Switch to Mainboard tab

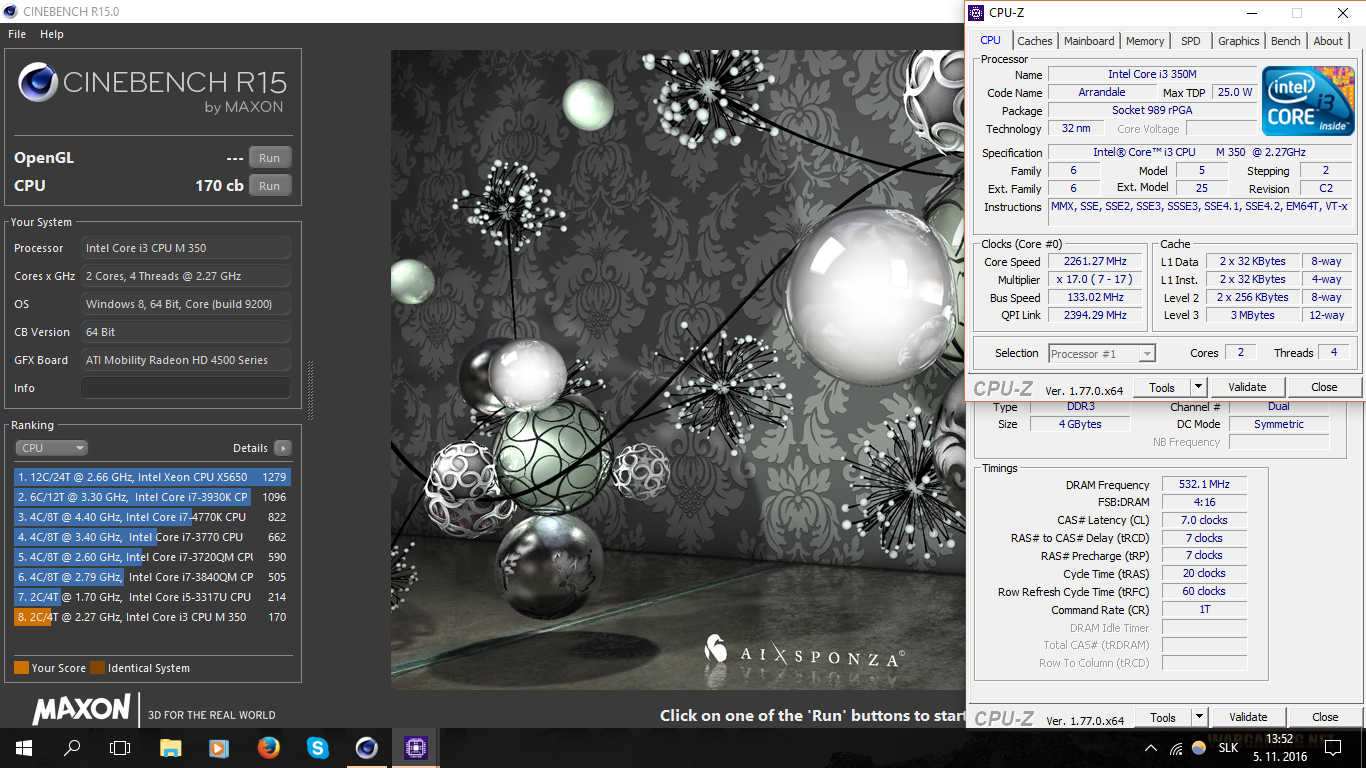pyautogui.click(x=1089, y=41)
